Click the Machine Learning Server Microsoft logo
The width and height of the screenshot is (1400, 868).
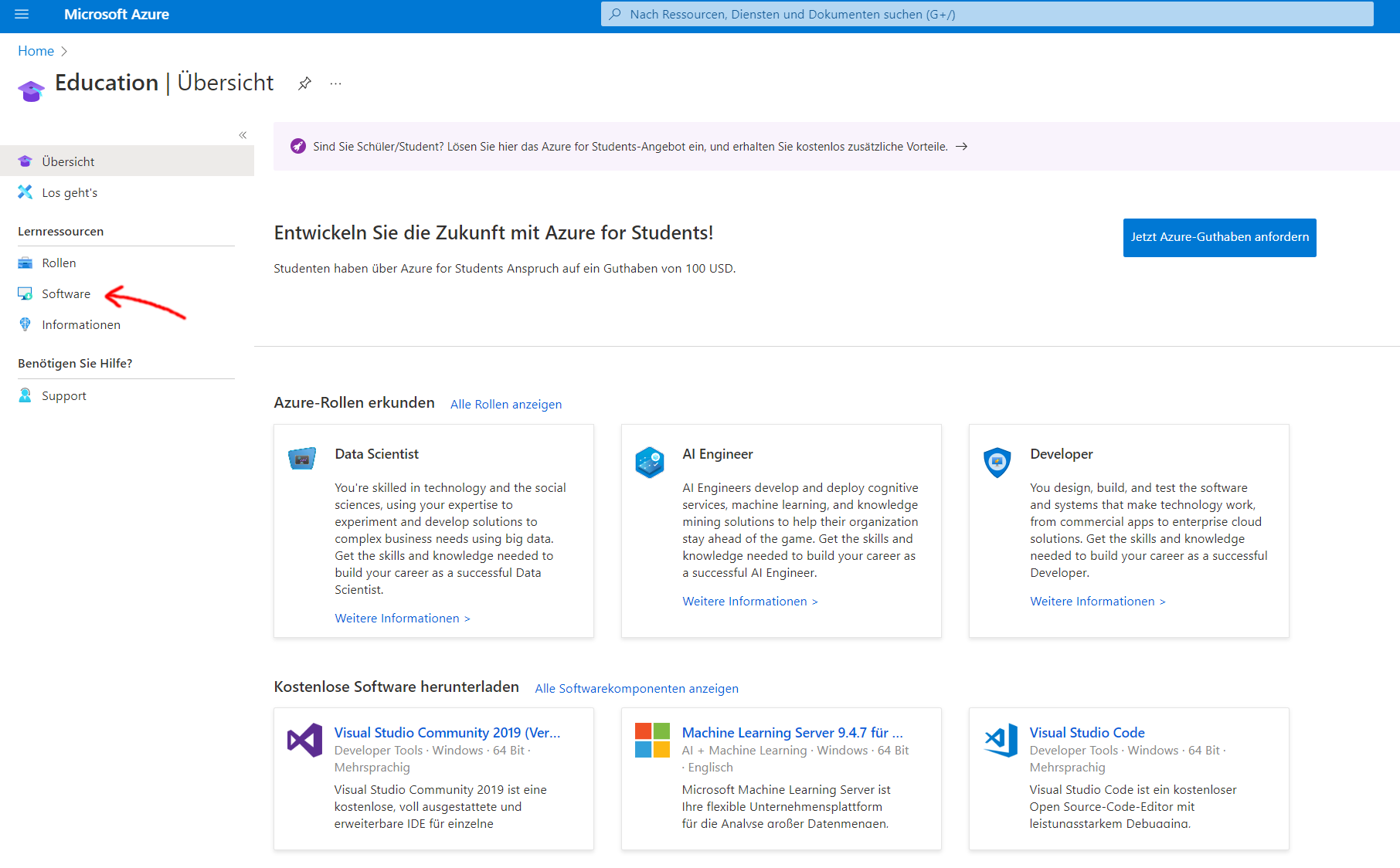pyautogui.click(x=652, y=740)
